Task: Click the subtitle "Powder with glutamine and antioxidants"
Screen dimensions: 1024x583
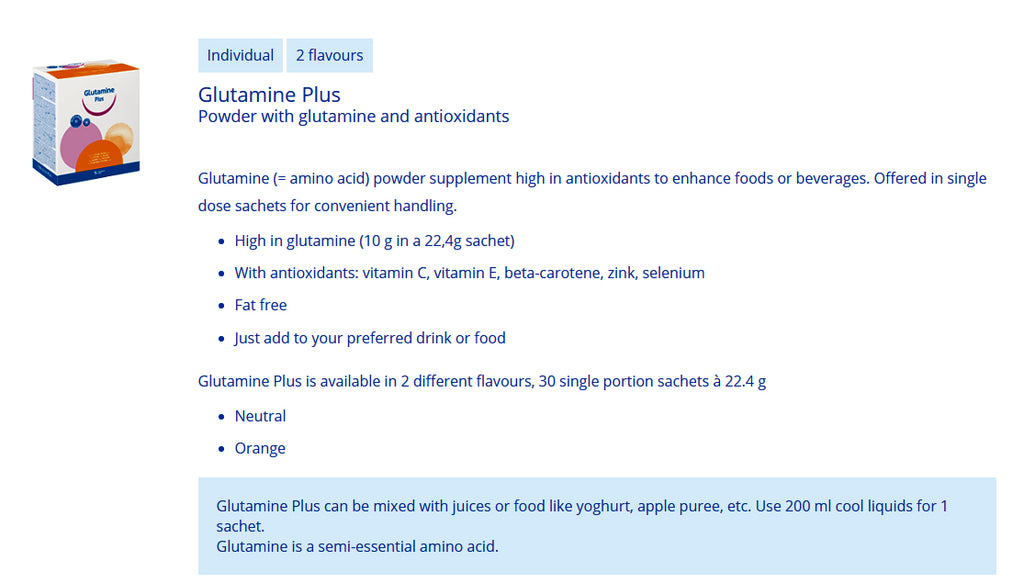Action: (353, 116)
